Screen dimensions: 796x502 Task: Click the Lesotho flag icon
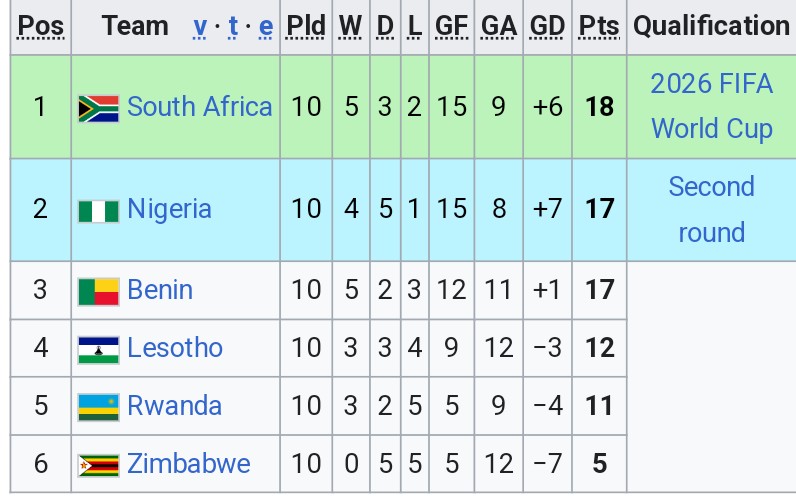pos(98,349)
